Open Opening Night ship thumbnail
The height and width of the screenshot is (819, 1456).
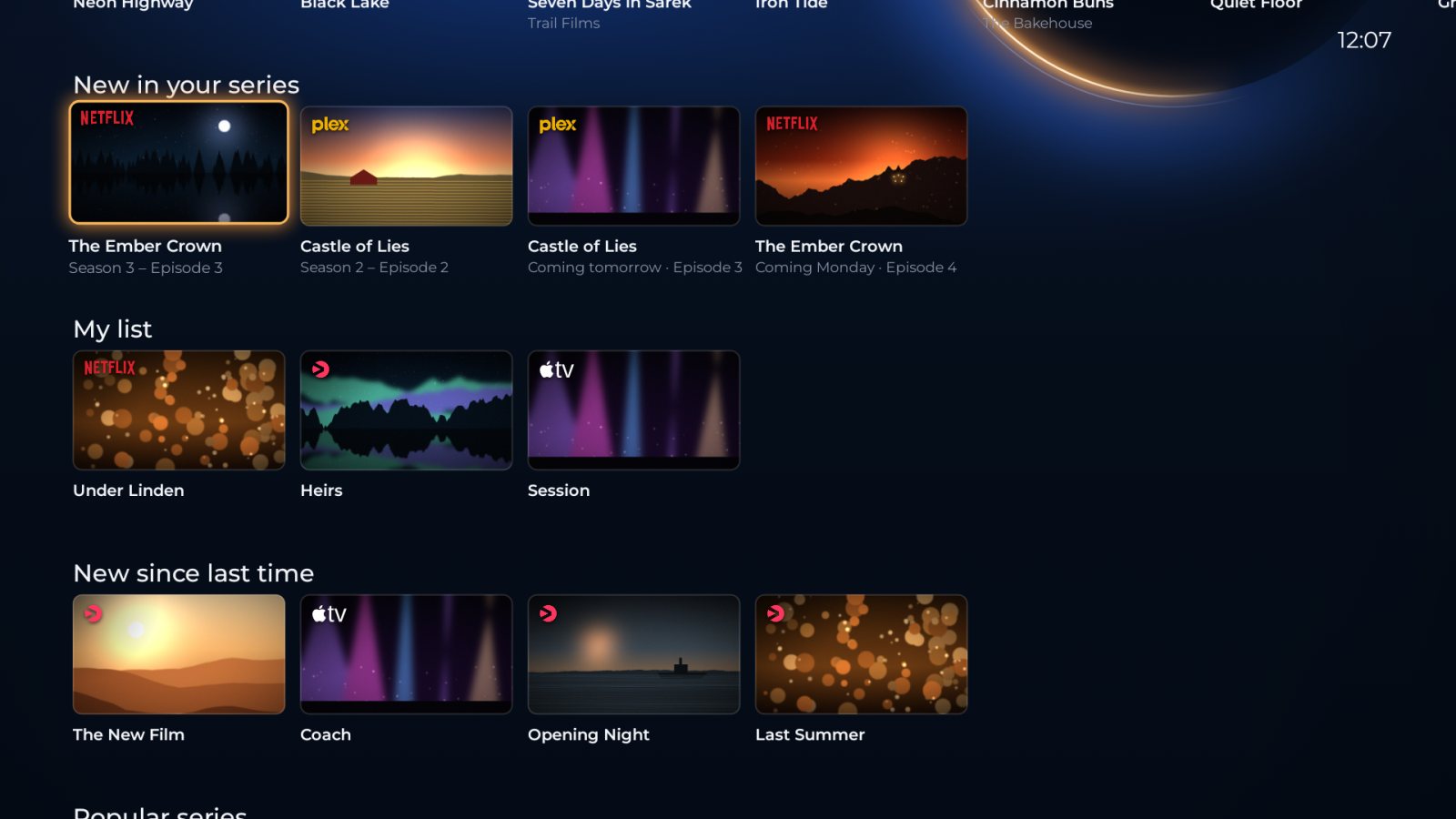(634, 654)
